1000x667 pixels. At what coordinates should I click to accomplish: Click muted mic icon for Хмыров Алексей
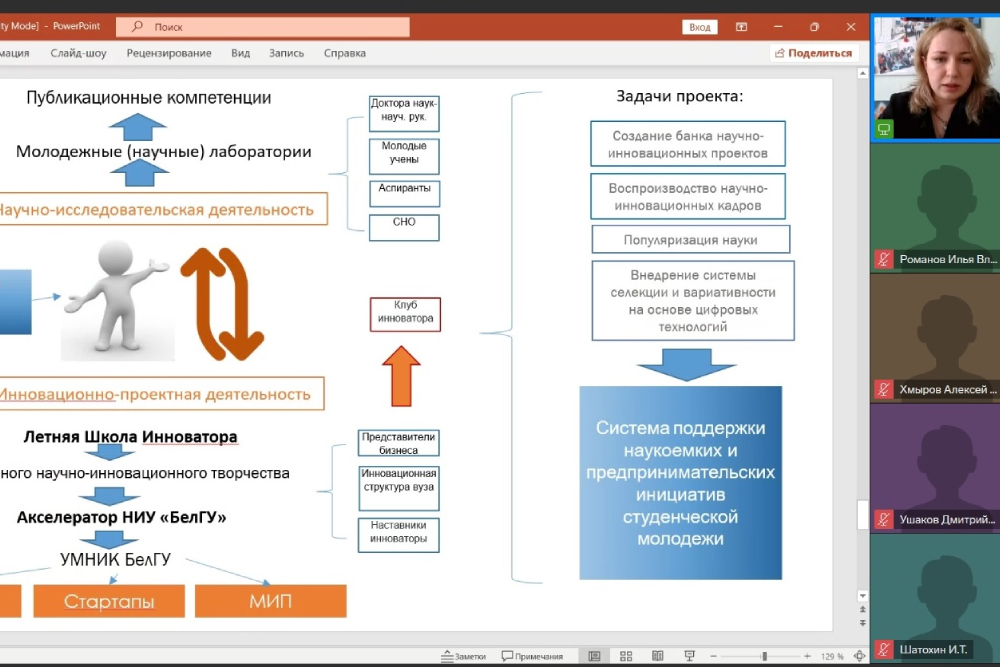coord(883,389)
